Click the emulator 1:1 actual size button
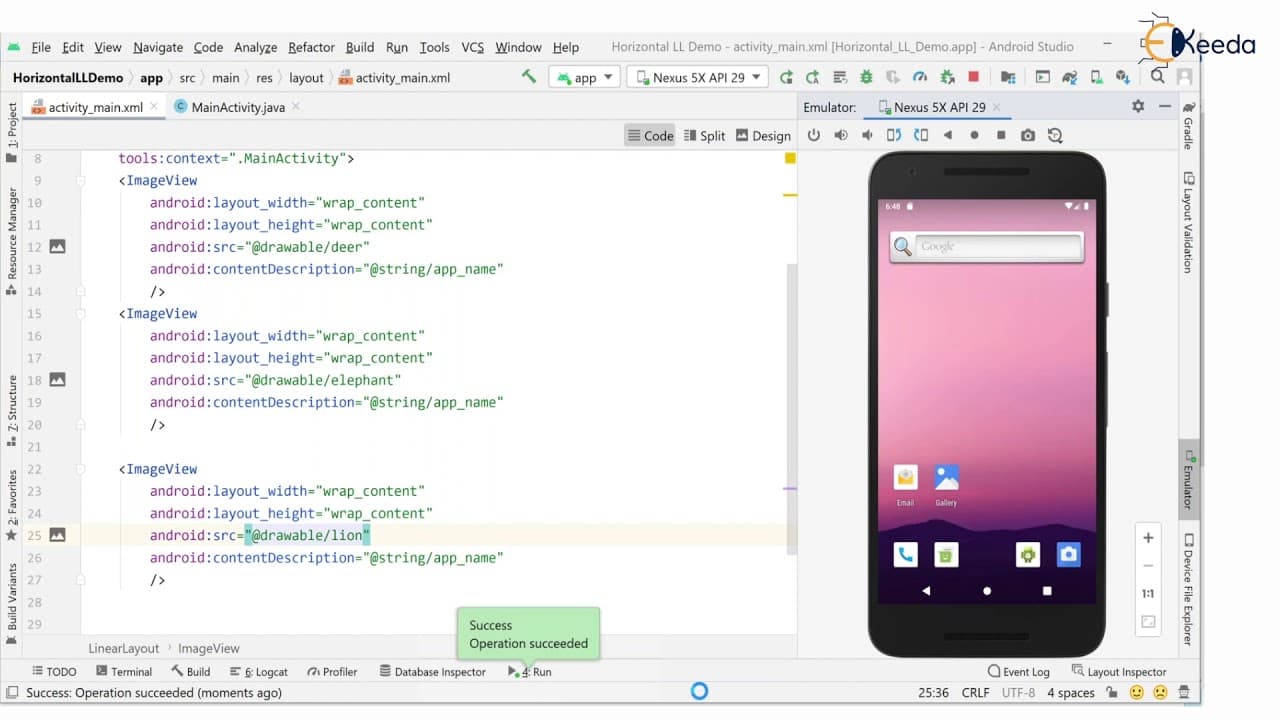The width and height of the screenshot is (1280, 720). [x=1148, y=594]
